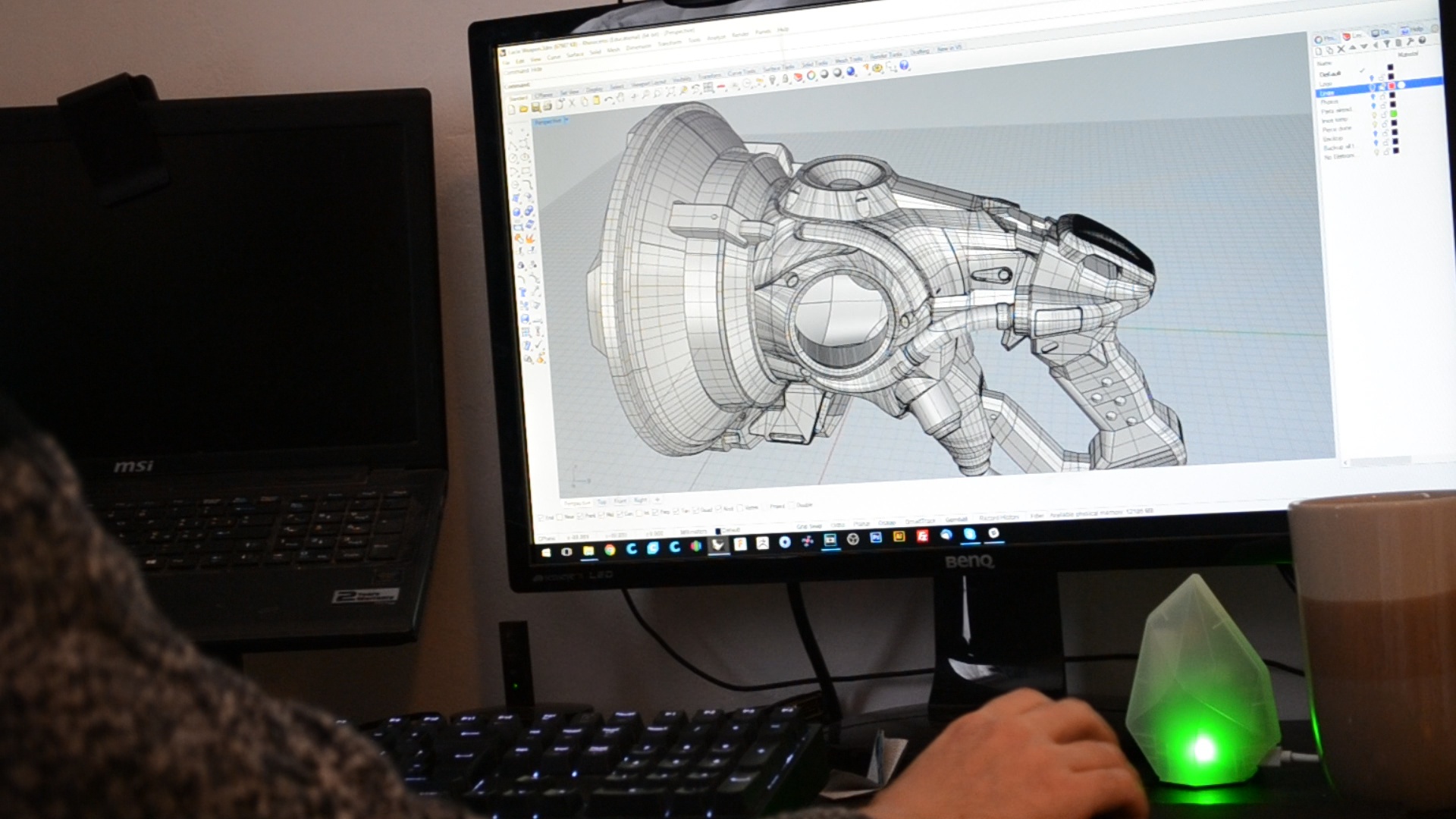
Task: Click the hammer Tools icon in Layers panel
Action: 1410,42
